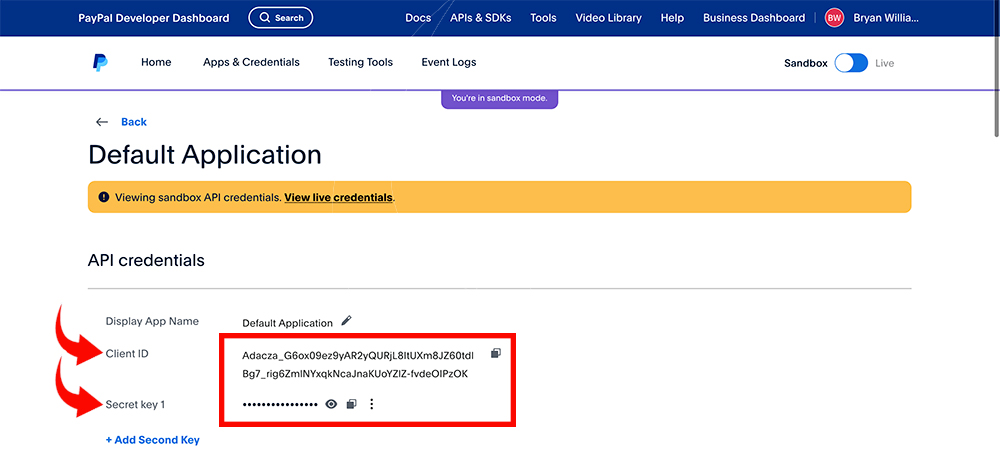Open the three-dot menu for Secret key 1
The width and height of the screenshot is (1000, 462).
tap(372, 404)
